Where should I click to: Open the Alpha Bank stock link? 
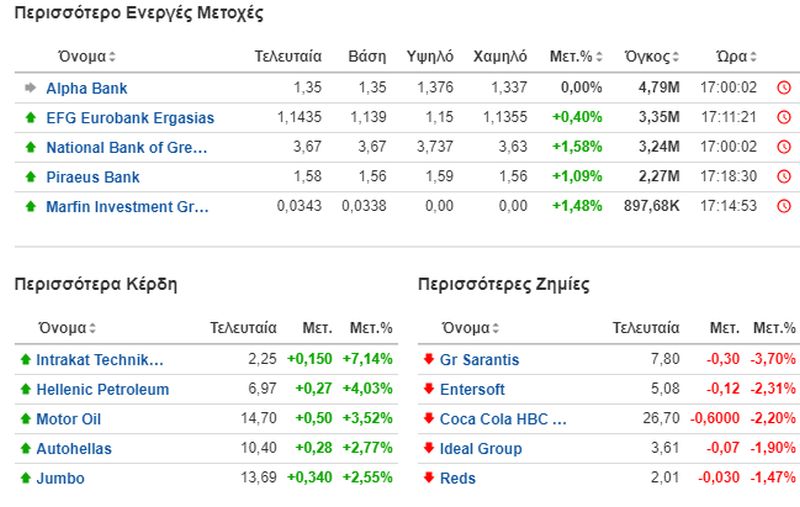click(87, 88)
